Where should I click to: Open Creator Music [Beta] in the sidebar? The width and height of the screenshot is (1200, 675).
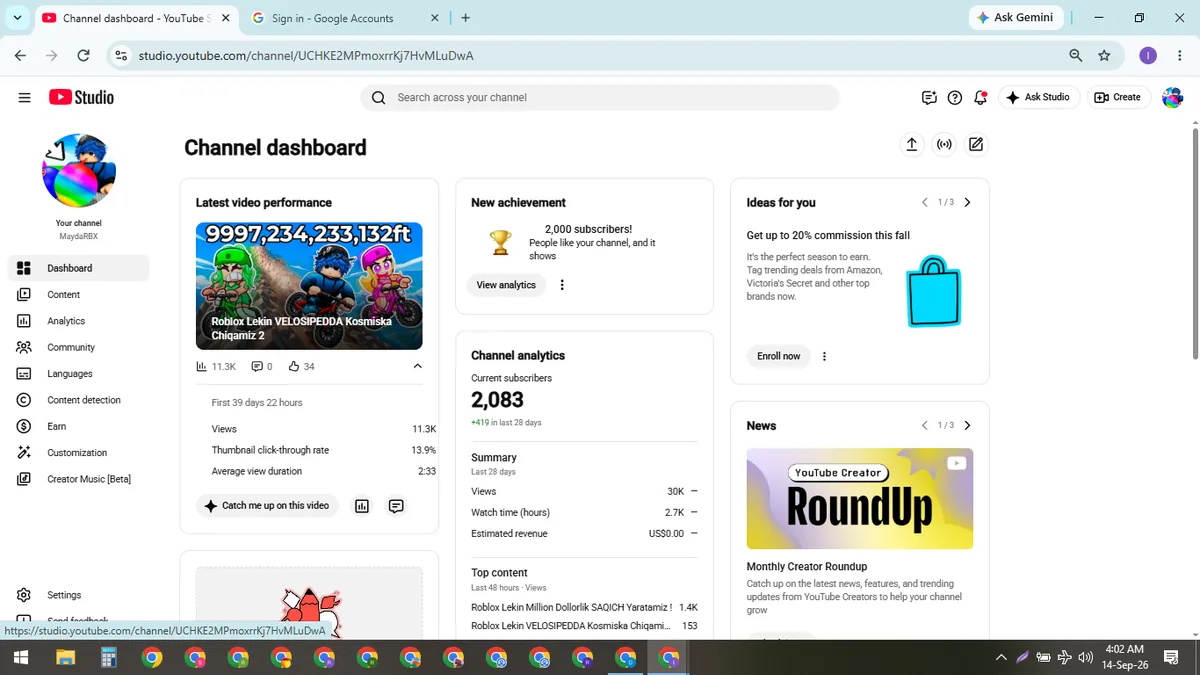click(79, 479)
